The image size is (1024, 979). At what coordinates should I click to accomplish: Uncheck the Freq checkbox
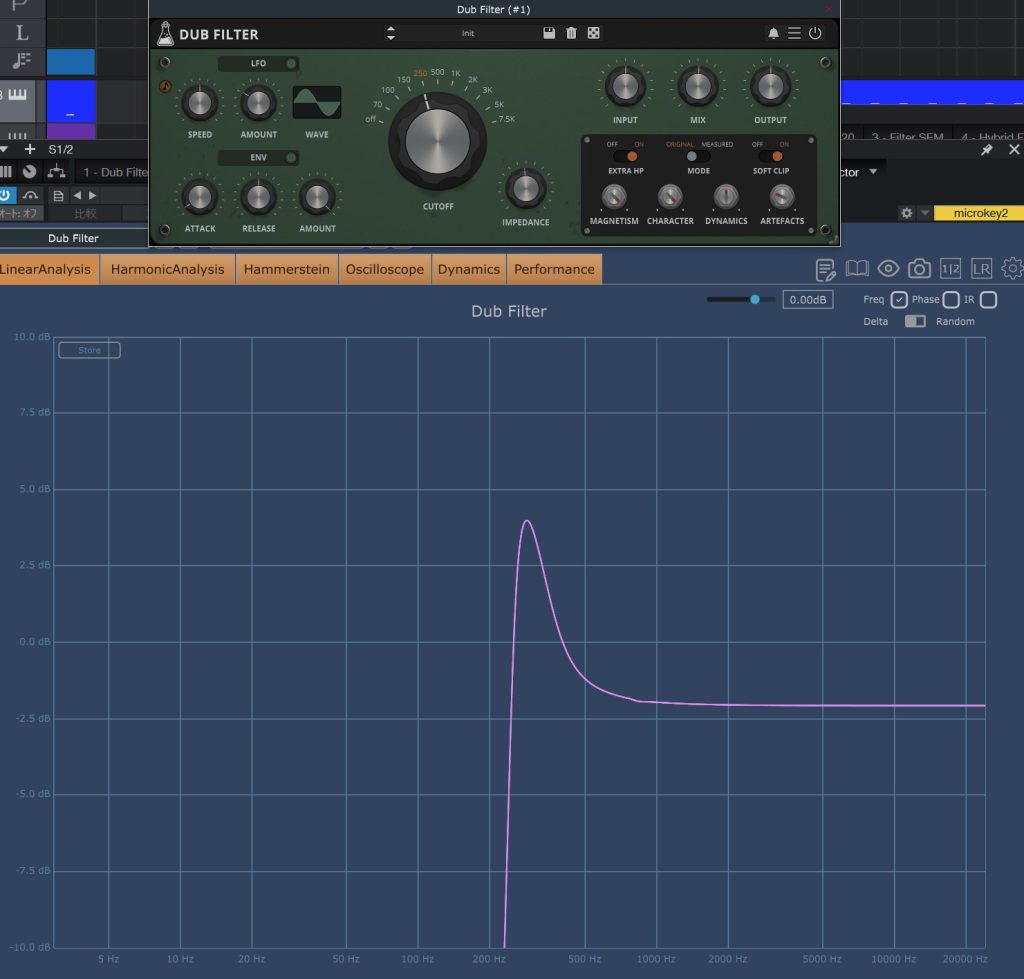[x=899, y=300]
